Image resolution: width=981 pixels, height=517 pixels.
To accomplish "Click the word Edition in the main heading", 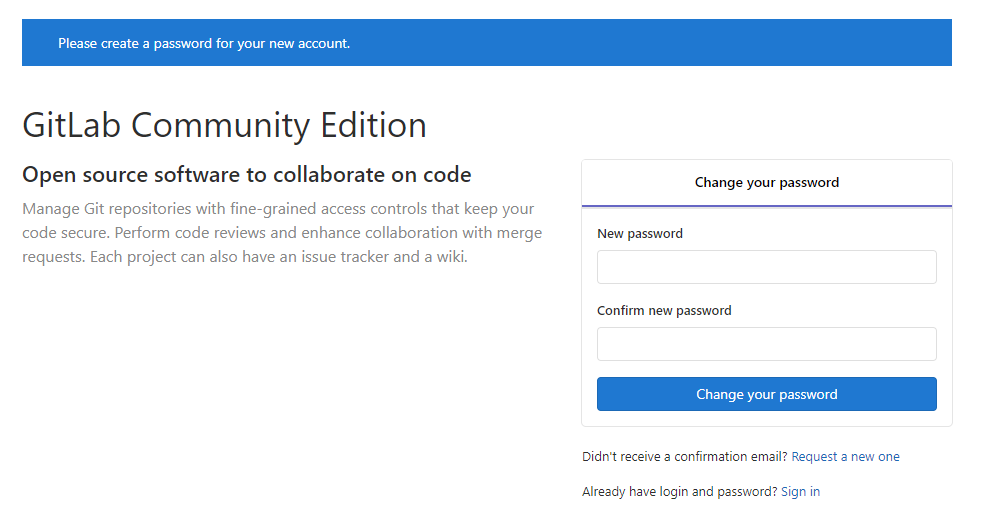I will point(374,125).
